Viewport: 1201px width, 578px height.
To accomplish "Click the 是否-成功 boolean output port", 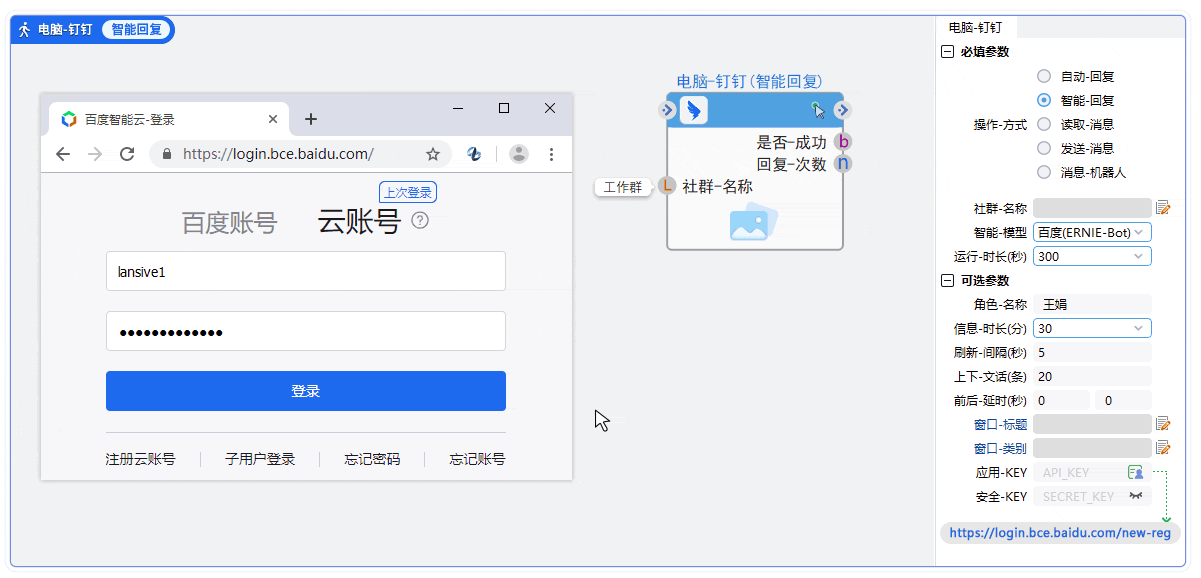I will coord(843,142).
